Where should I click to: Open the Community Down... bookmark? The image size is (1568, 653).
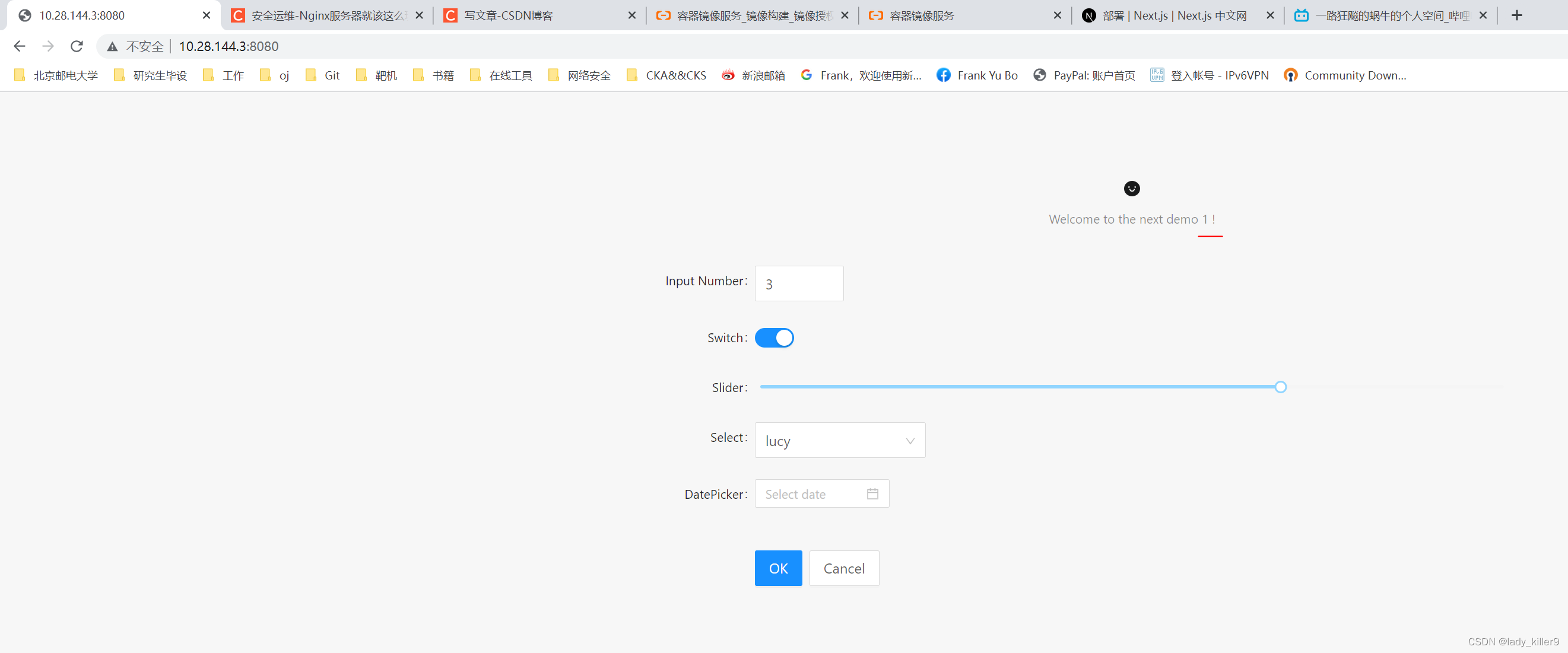pyautogui.click(x=1345, y=75)
